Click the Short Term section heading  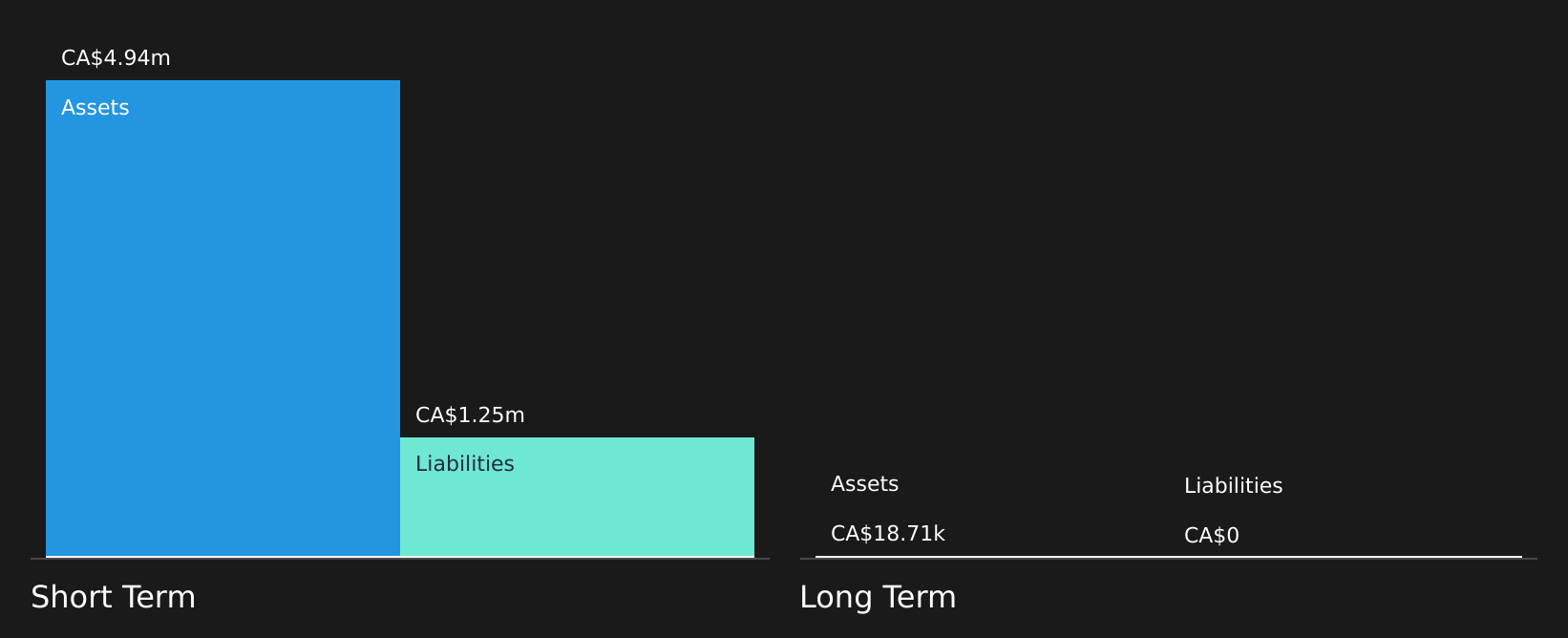coord(113,597)
